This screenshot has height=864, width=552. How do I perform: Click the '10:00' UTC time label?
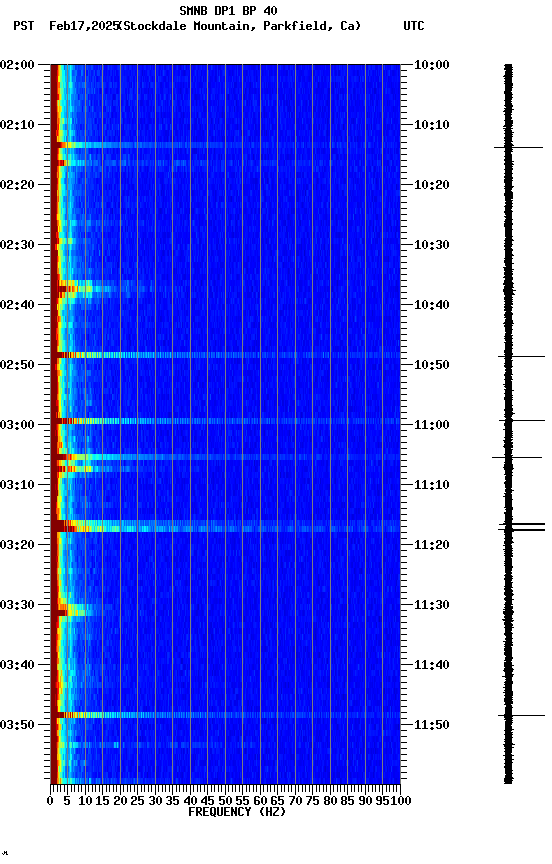pos(432,65)
